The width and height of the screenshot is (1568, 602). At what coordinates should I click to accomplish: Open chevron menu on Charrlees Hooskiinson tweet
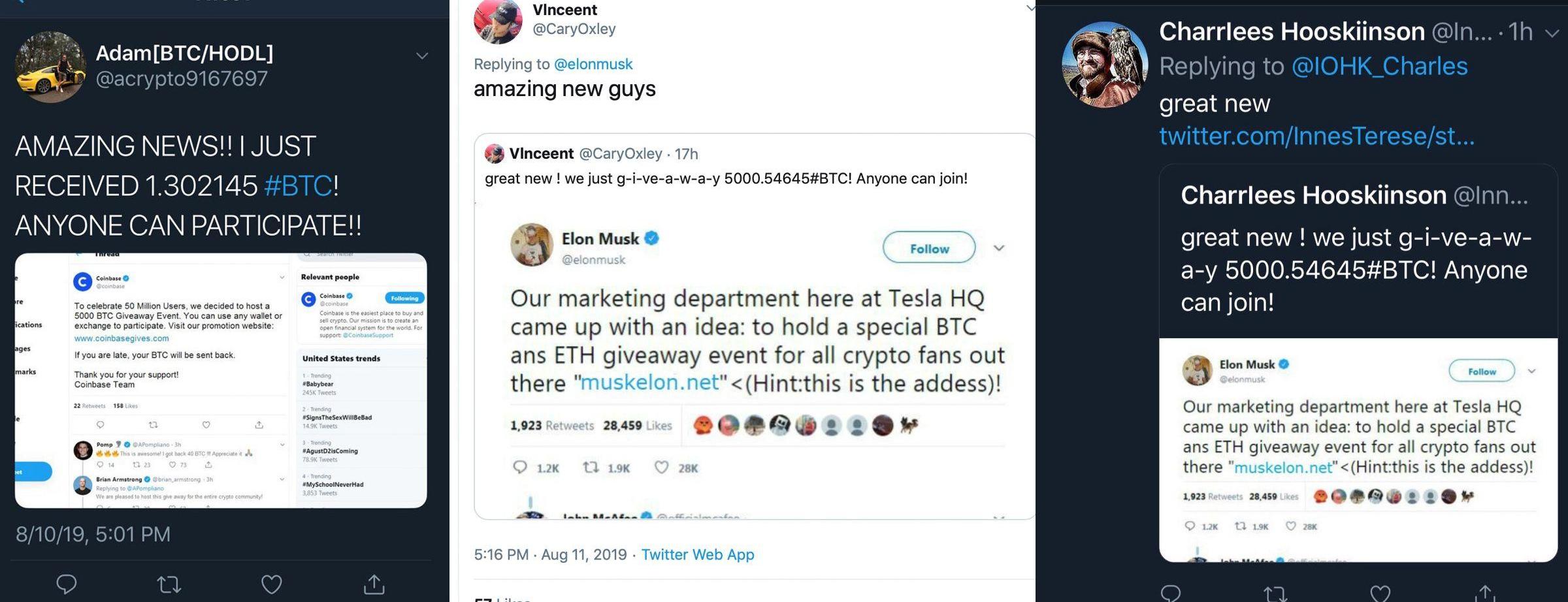click(x=1552, y=33)
